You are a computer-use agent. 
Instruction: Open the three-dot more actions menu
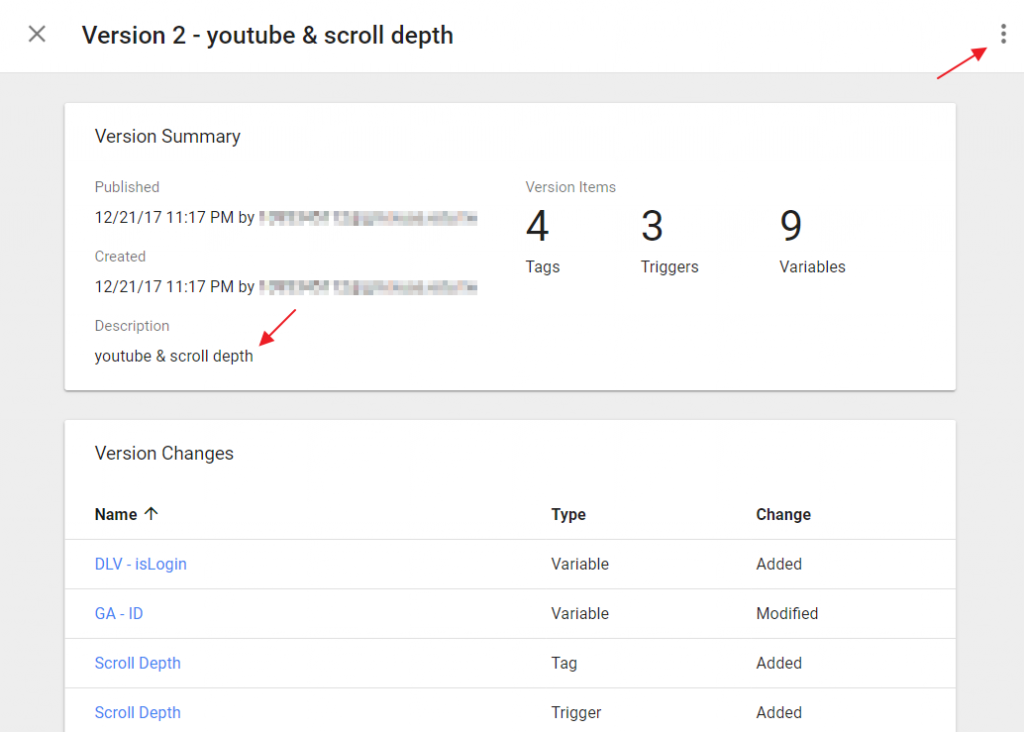(1003, 35)
